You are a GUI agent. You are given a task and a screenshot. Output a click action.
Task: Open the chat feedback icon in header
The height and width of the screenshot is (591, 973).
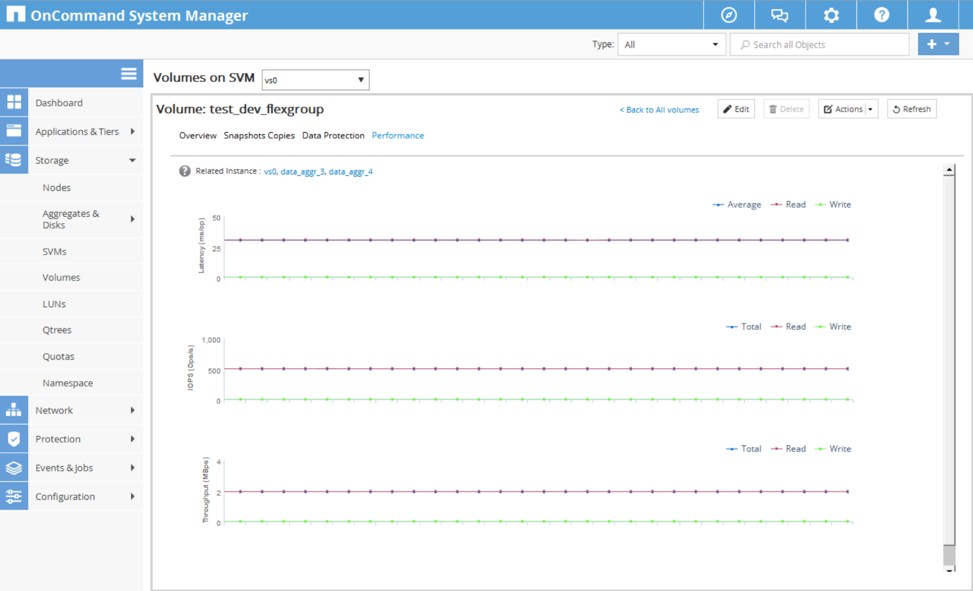click(780, 15)
